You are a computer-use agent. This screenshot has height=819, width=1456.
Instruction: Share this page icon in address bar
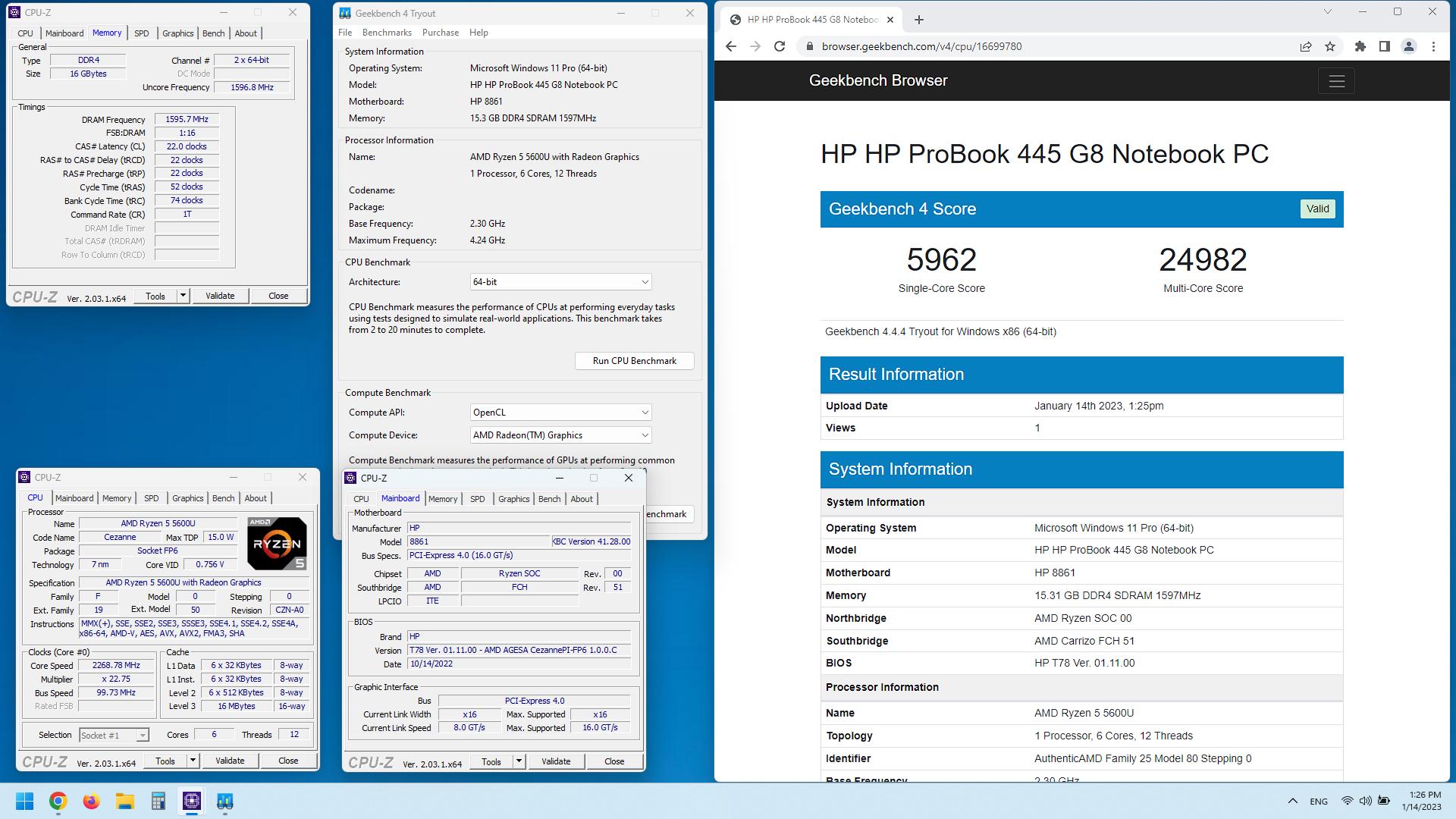[1306, 46]
